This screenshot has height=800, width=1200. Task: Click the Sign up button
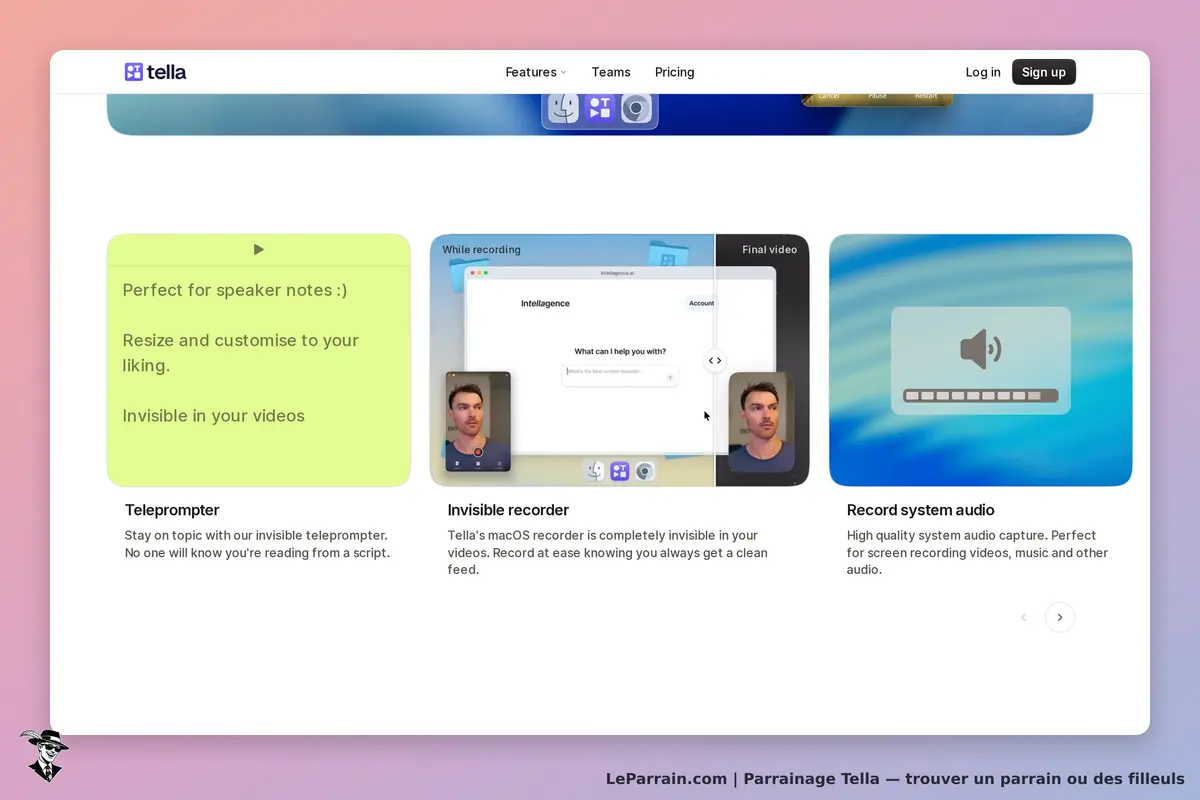pyautogui.click(x=1044, y=72)
